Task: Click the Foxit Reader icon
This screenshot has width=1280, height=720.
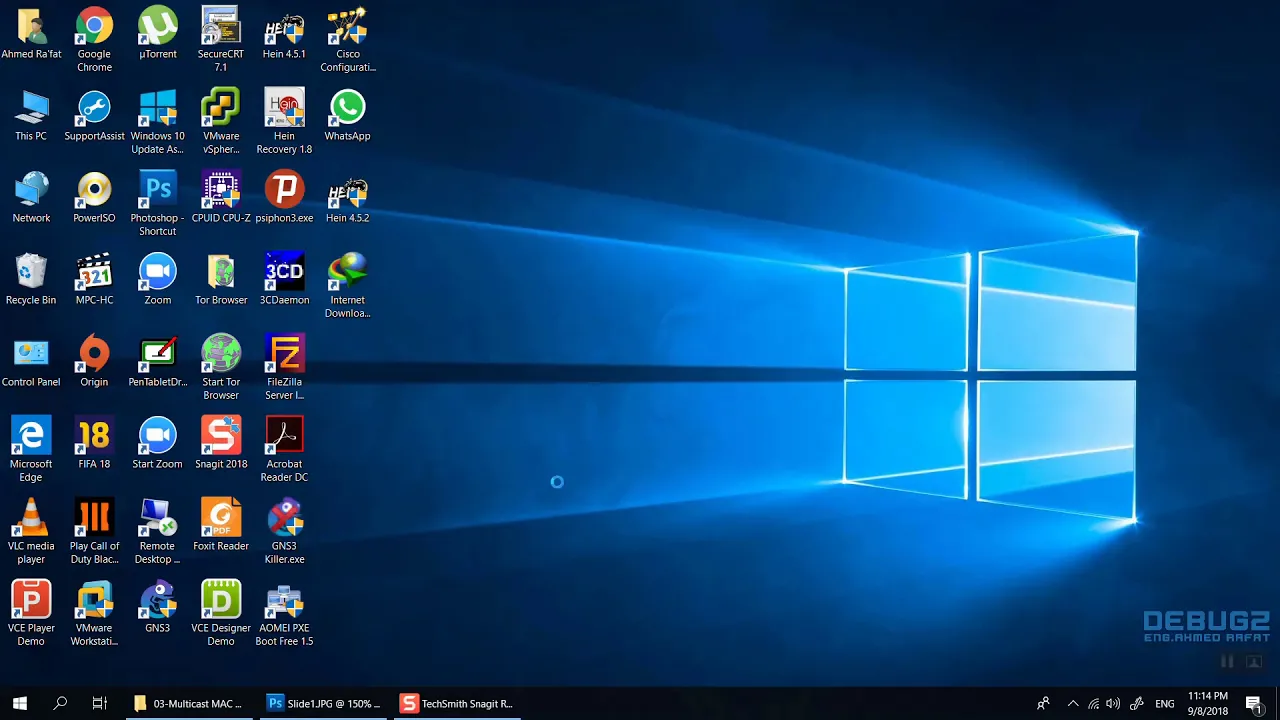Action: [221, 525]
